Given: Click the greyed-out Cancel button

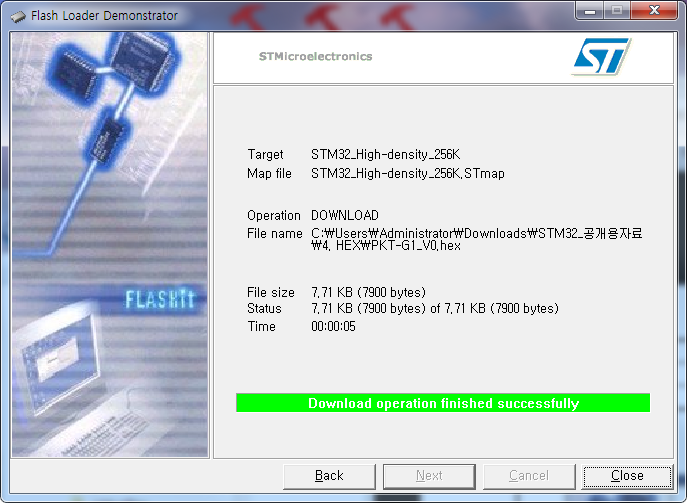Looking at the screenshot, I should 529,476.
